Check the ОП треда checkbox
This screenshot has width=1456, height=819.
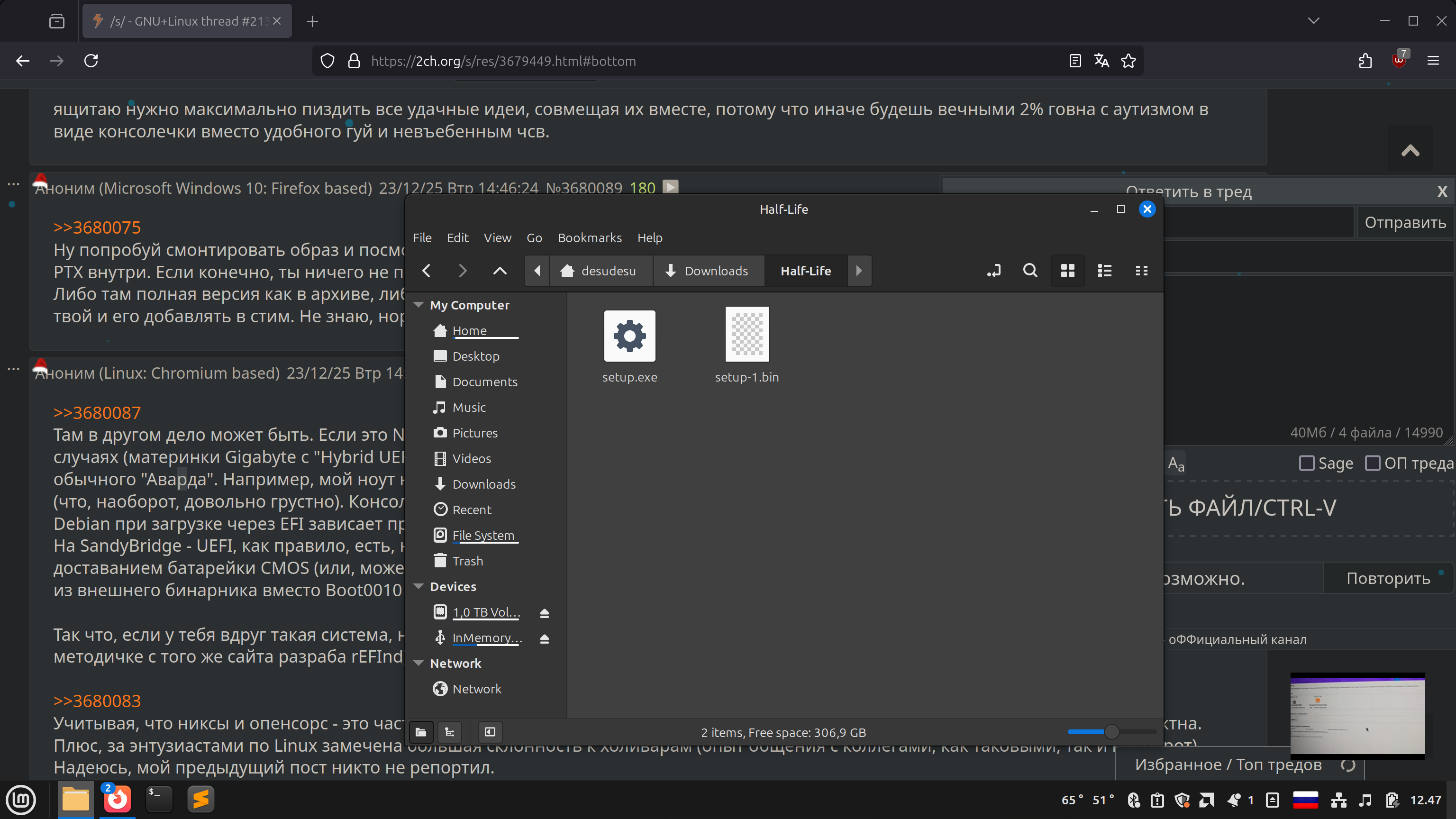pyautogui.click(x=1373, y=464)
